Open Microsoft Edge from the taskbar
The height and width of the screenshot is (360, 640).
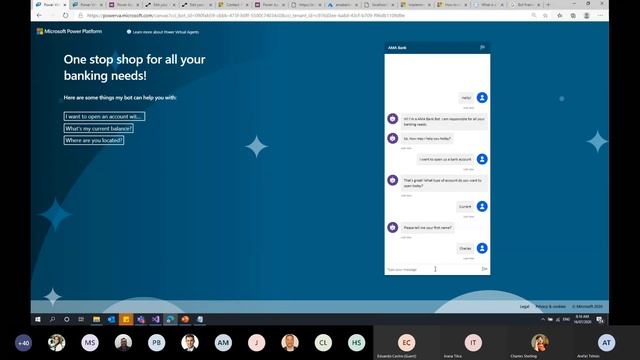pos(170,319)
